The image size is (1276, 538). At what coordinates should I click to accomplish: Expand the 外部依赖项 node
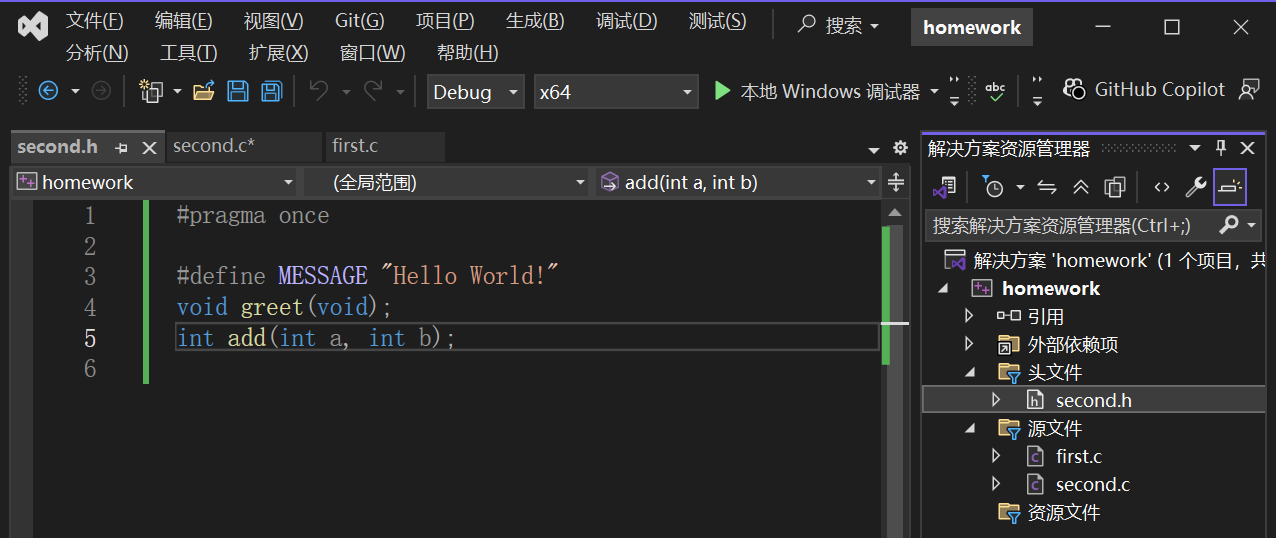coord(968,344)
